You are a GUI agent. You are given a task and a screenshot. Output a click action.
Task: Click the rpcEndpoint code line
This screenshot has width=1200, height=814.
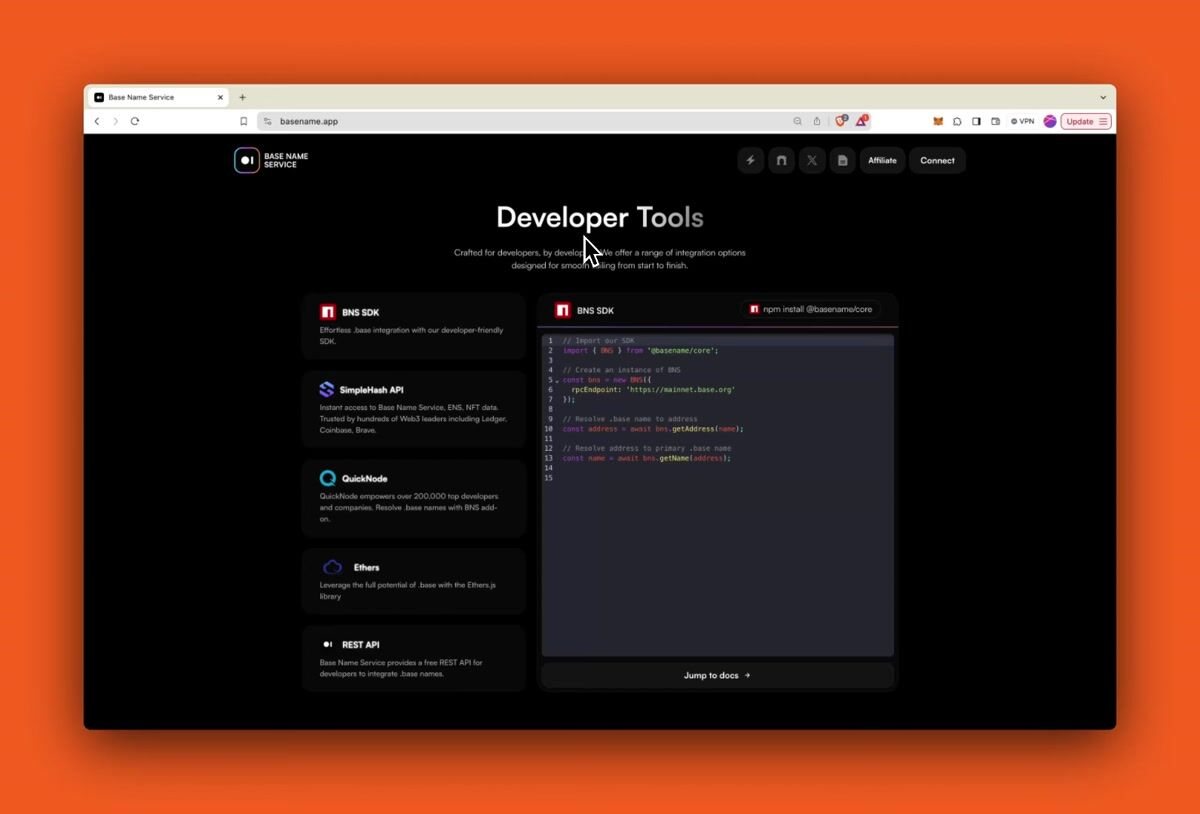point(653,390)
